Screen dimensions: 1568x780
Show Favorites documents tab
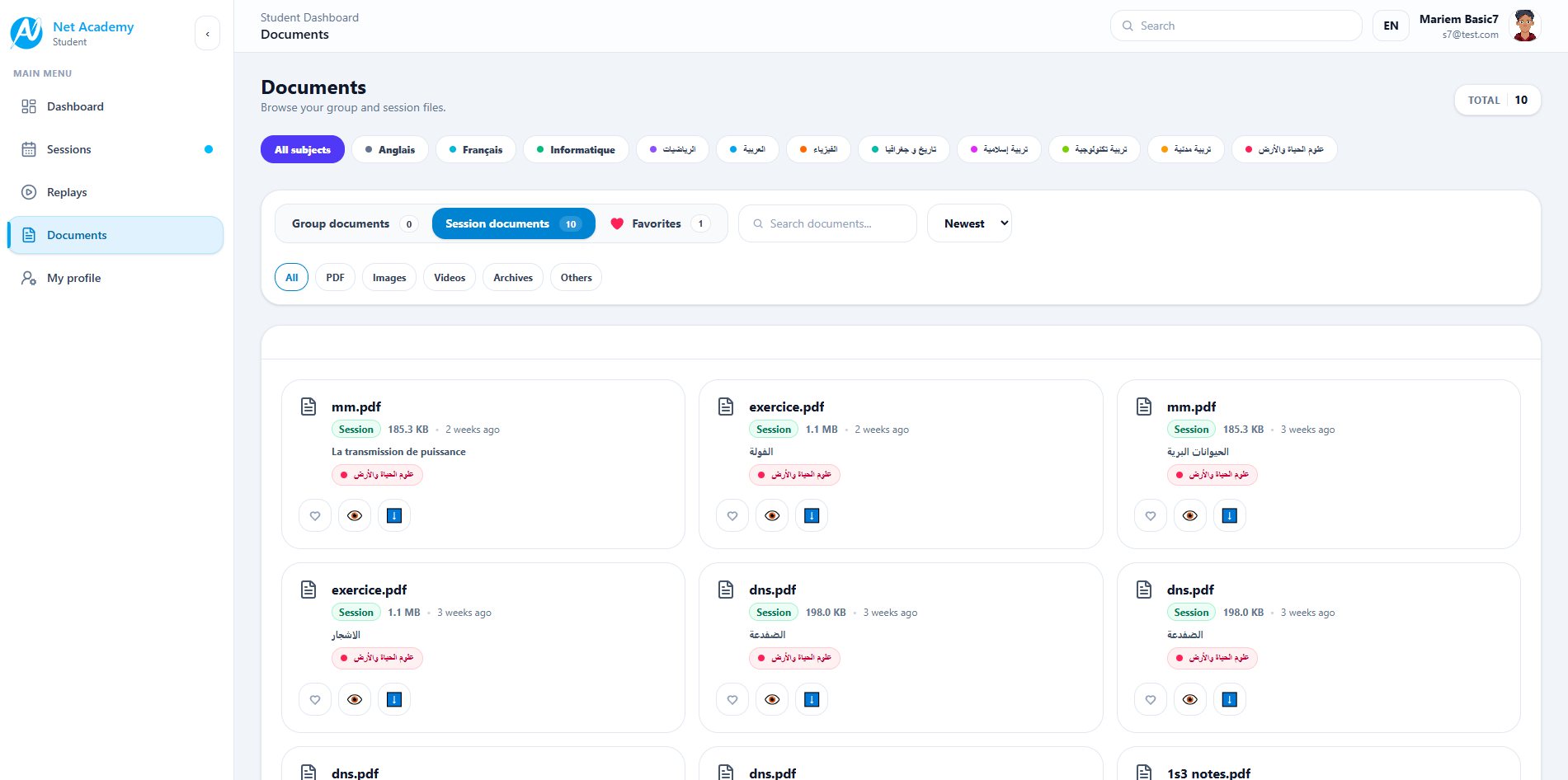659,223
